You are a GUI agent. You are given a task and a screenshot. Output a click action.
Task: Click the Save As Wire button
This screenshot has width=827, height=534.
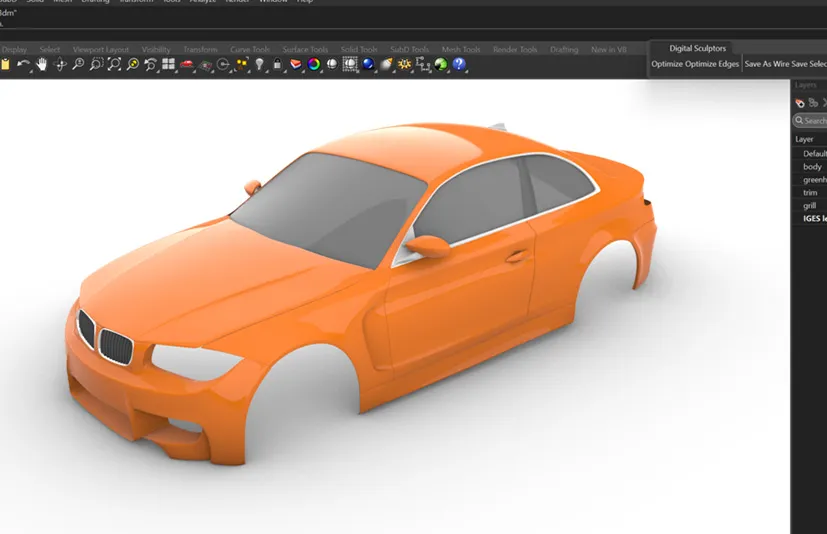tap(767, 64)
